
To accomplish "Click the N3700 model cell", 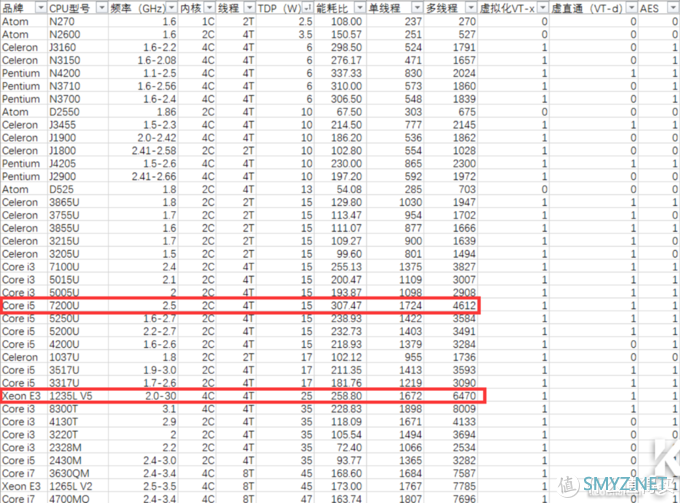I will click(x=78, y=99).
